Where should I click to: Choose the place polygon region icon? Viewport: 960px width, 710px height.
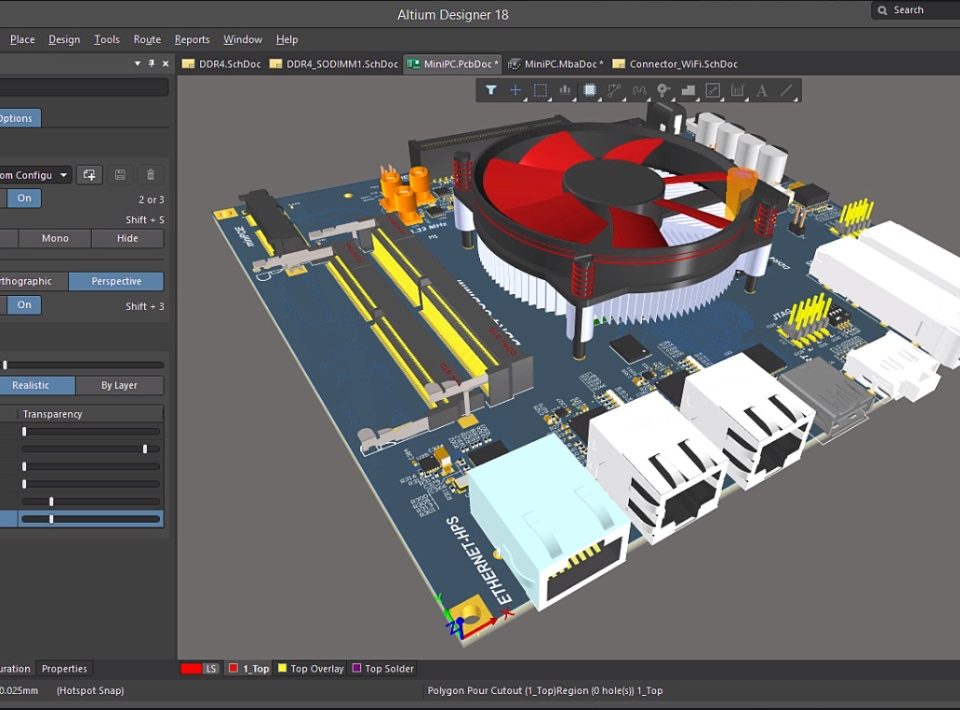(x=688, y=91)
